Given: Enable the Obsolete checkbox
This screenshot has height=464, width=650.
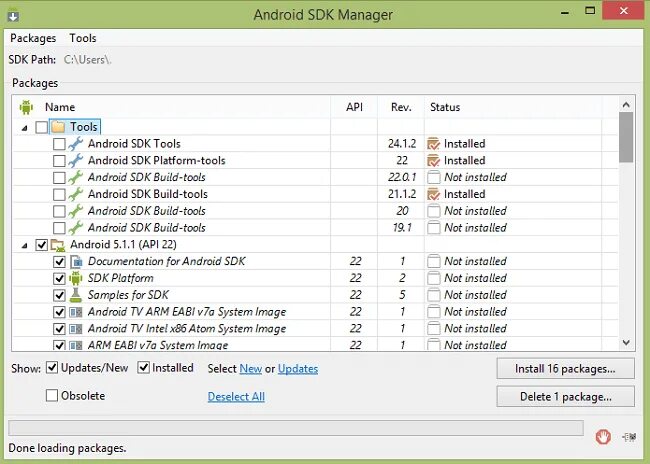Looking at the screenshot, I should point(52,396).
